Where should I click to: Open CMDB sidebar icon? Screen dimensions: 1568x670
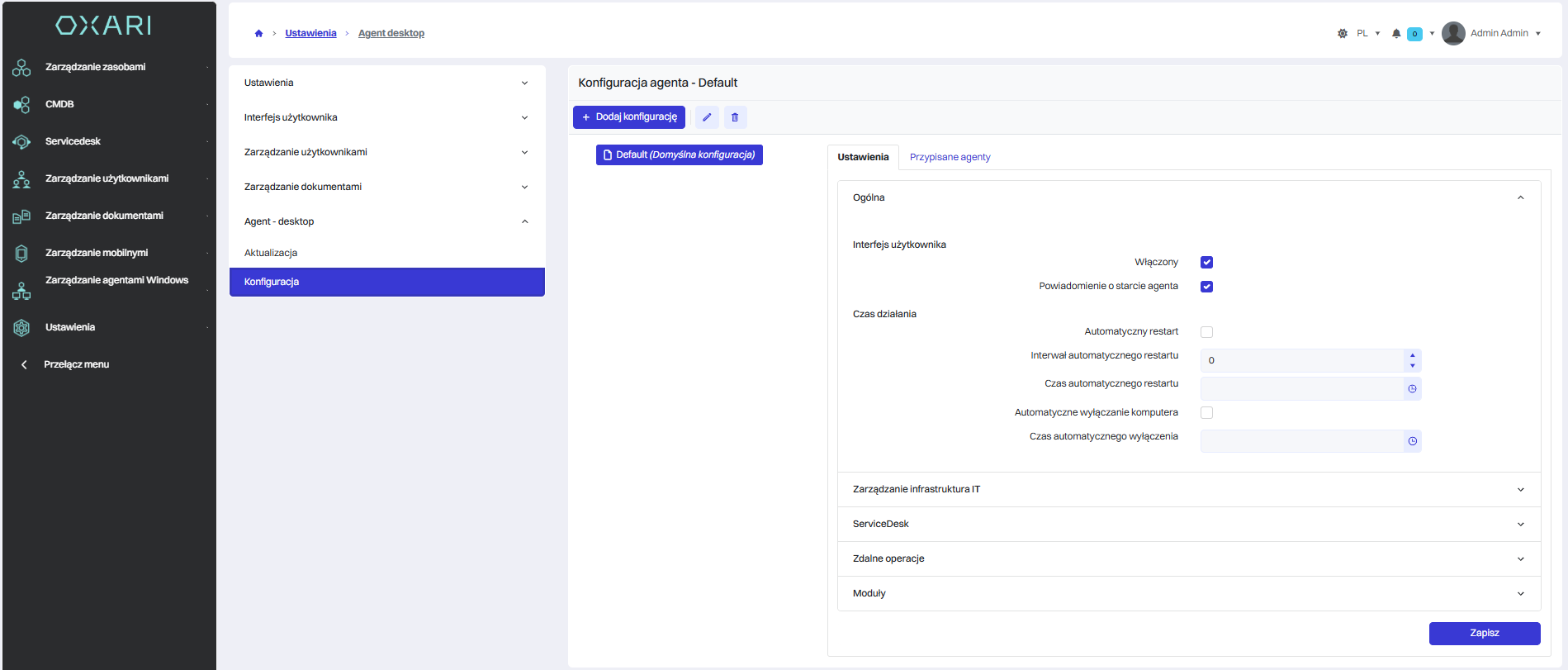[21, 105]
